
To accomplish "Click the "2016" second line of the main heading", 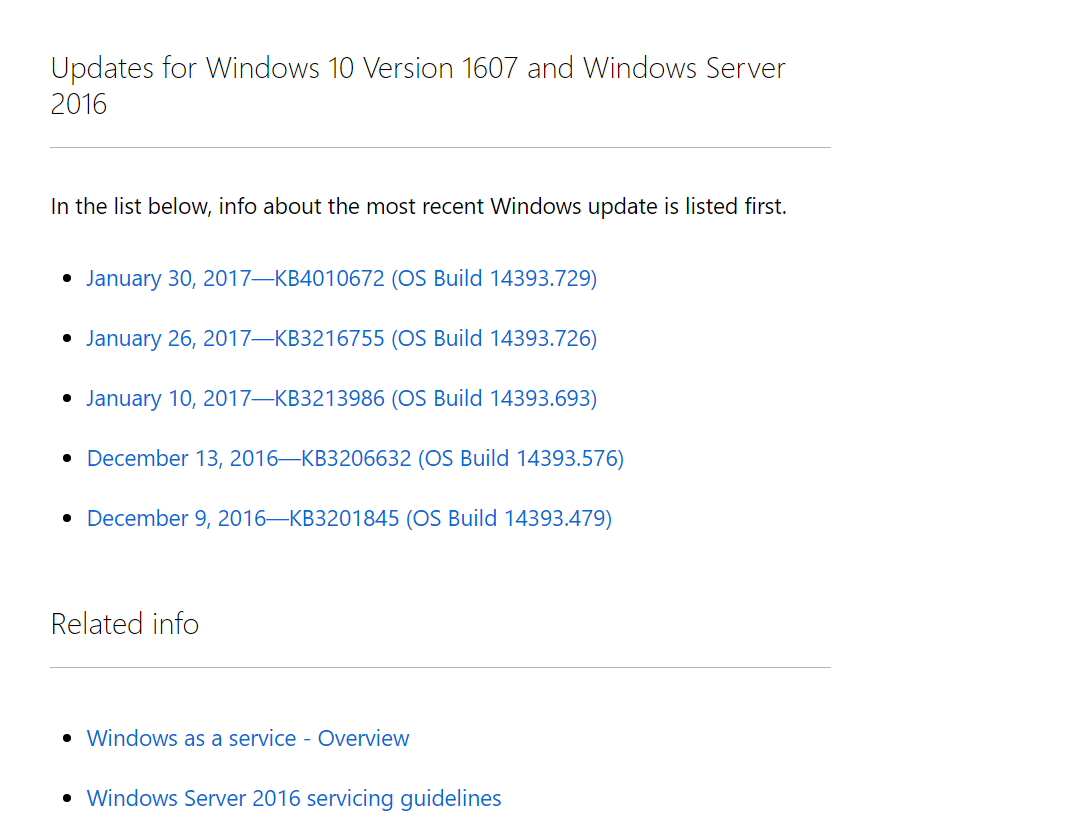I will click(79, 104).
